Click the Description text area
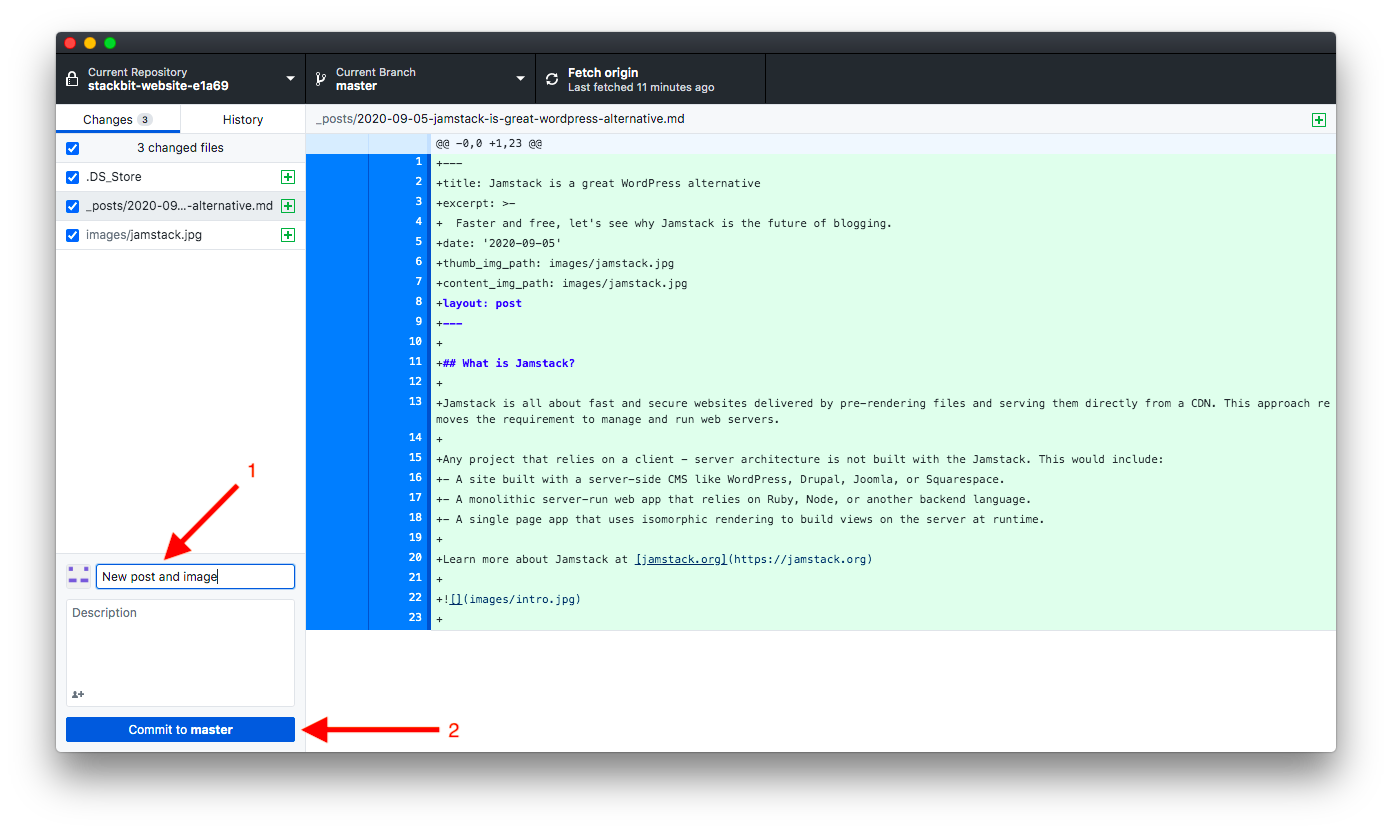This screenshot has width=1392, height=832. click(181, 653)
